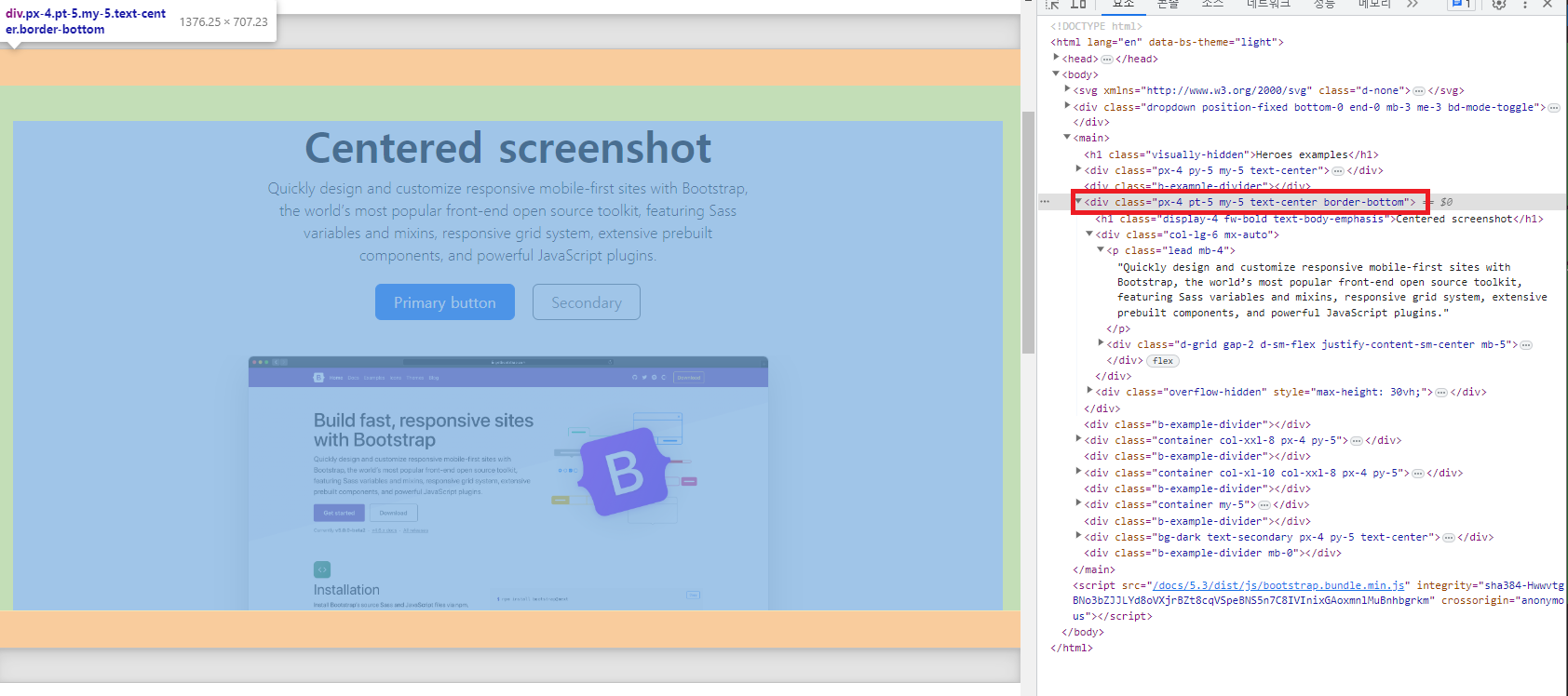Expand the svg element arrow
Viewport: 1568px width, 696px height.
coord(1068,89)
